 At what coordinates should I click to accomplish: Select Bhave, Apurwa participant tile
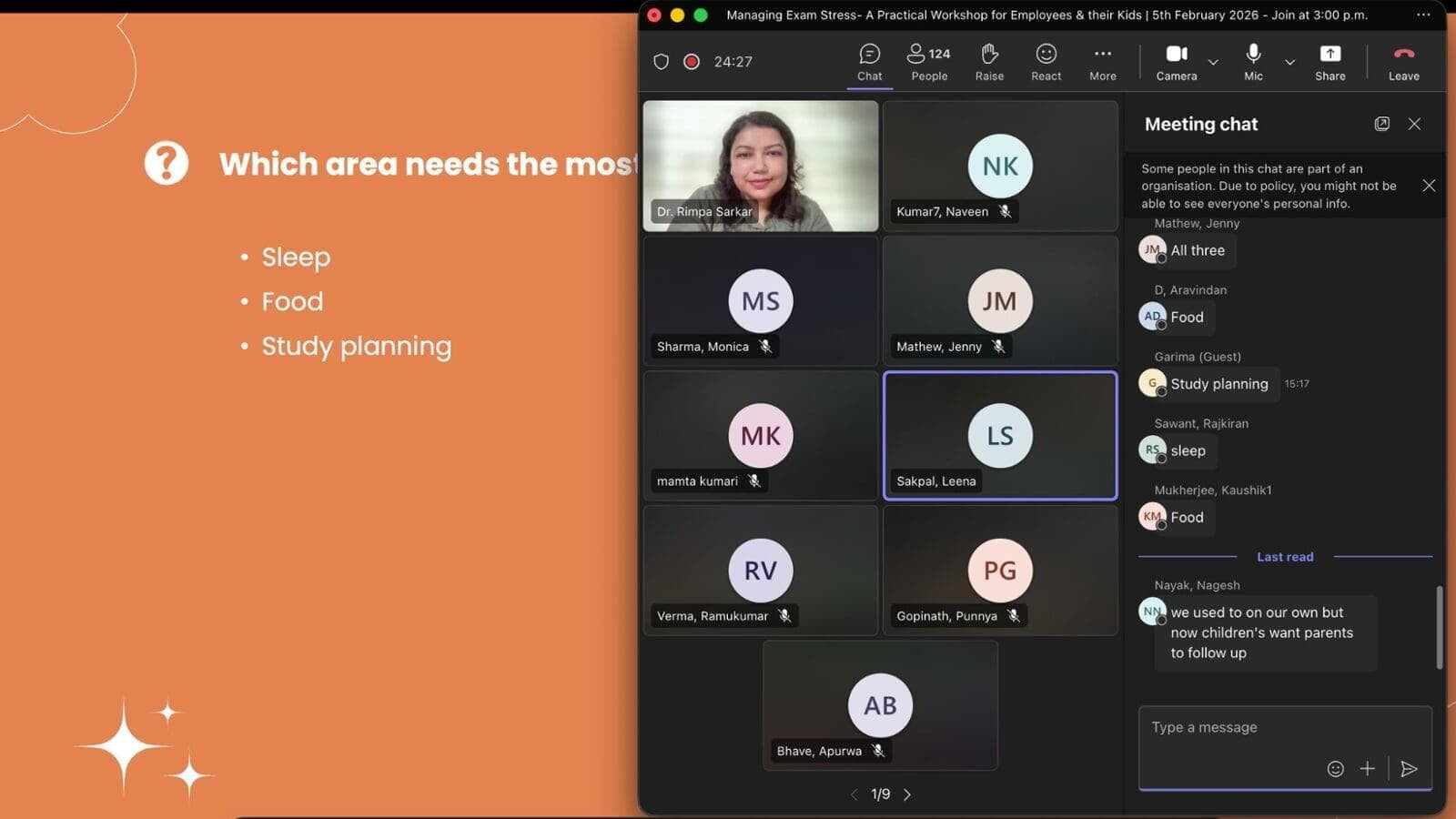tap(880, 705)
